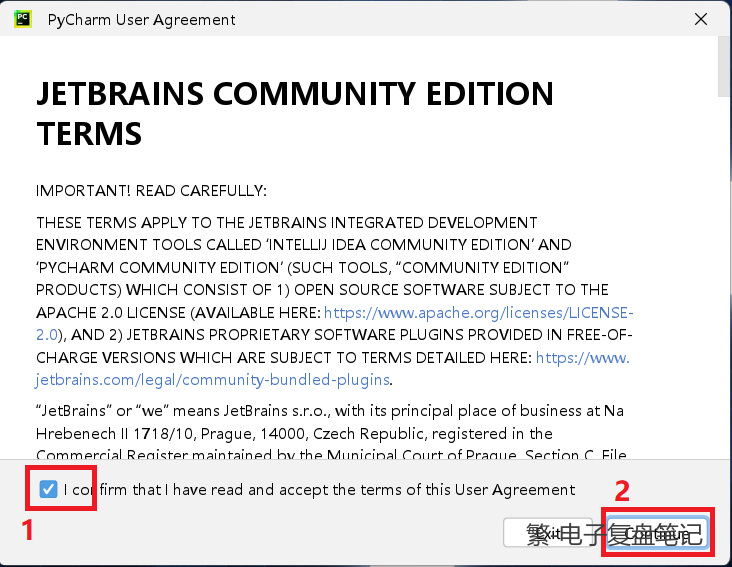The height and width of the screenshot is (567, 732).
Task: Click the 'IMPORTANT! READ CAREFULLY:' line
Action: (151, 191)
